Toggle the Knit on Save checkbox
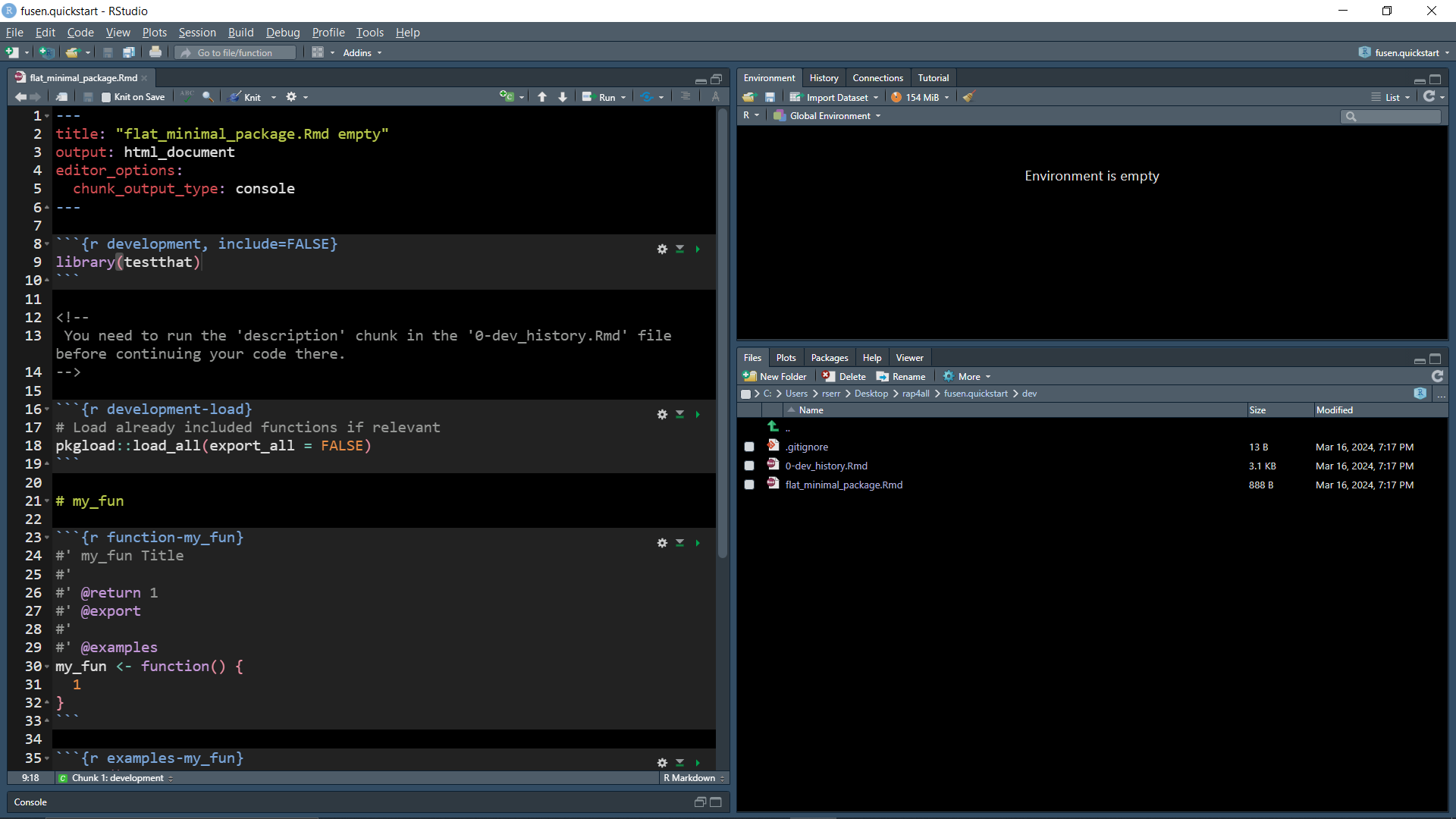Image resolution: width=1456 pixels, height=819 pixels. [106, 97]
